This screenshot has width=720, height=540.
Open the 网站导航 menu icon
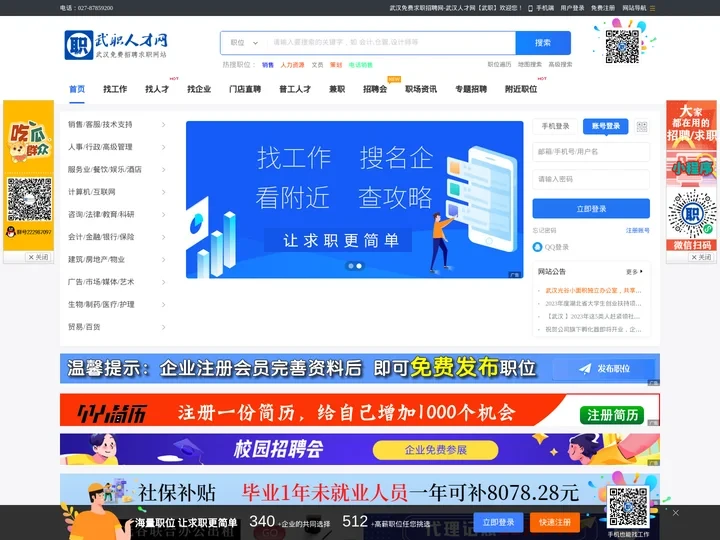point(652,8)
